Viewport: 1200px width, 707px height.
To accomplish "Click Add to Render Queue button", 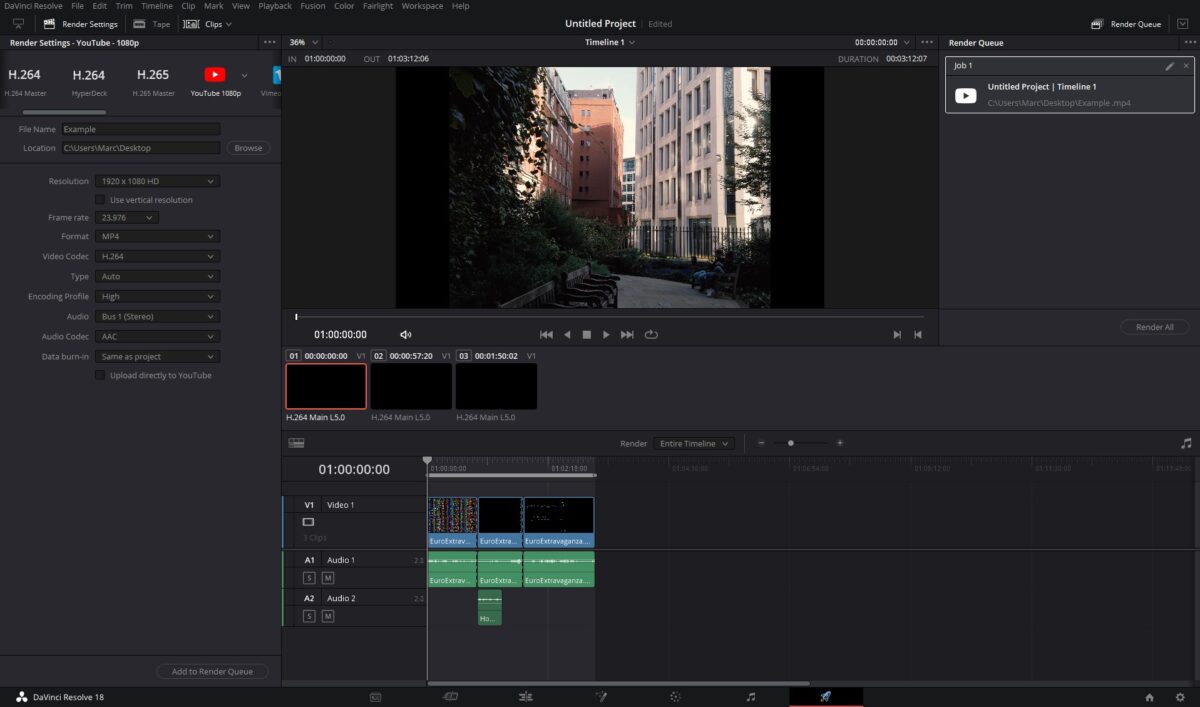I will (212, 672).
